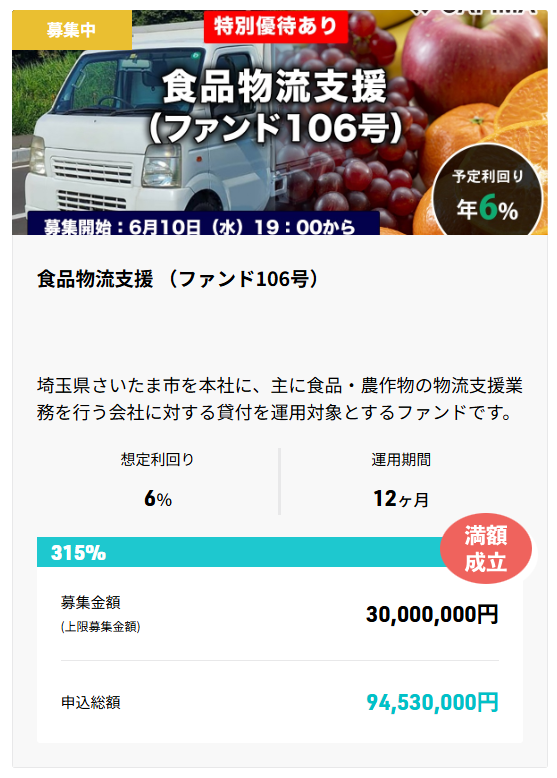The height and width of the screenshot is (778, 557).
Task: Click the 満額成立 red round badge
Action: click(x=486, y=549)
